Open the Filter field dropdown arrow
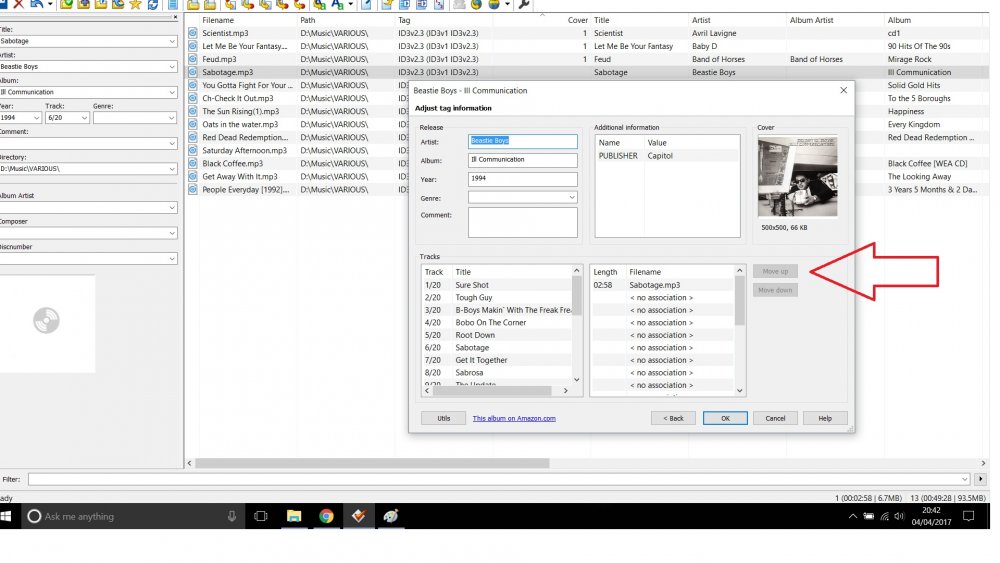The width and height of the screenshot is (1000, 563). coord(964,479)
